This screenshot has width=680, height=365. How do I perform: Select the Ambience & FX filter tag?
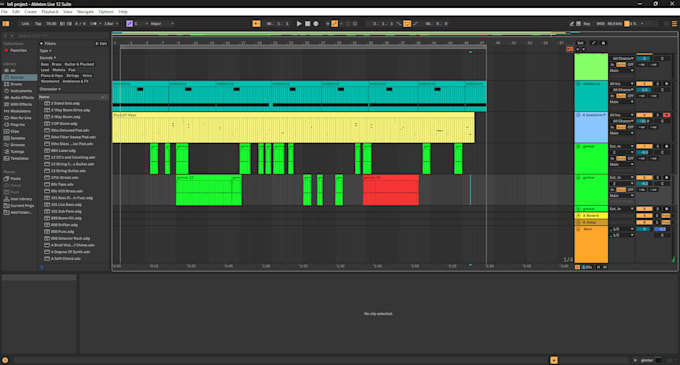pyautogui.click(x=75, y=81)
